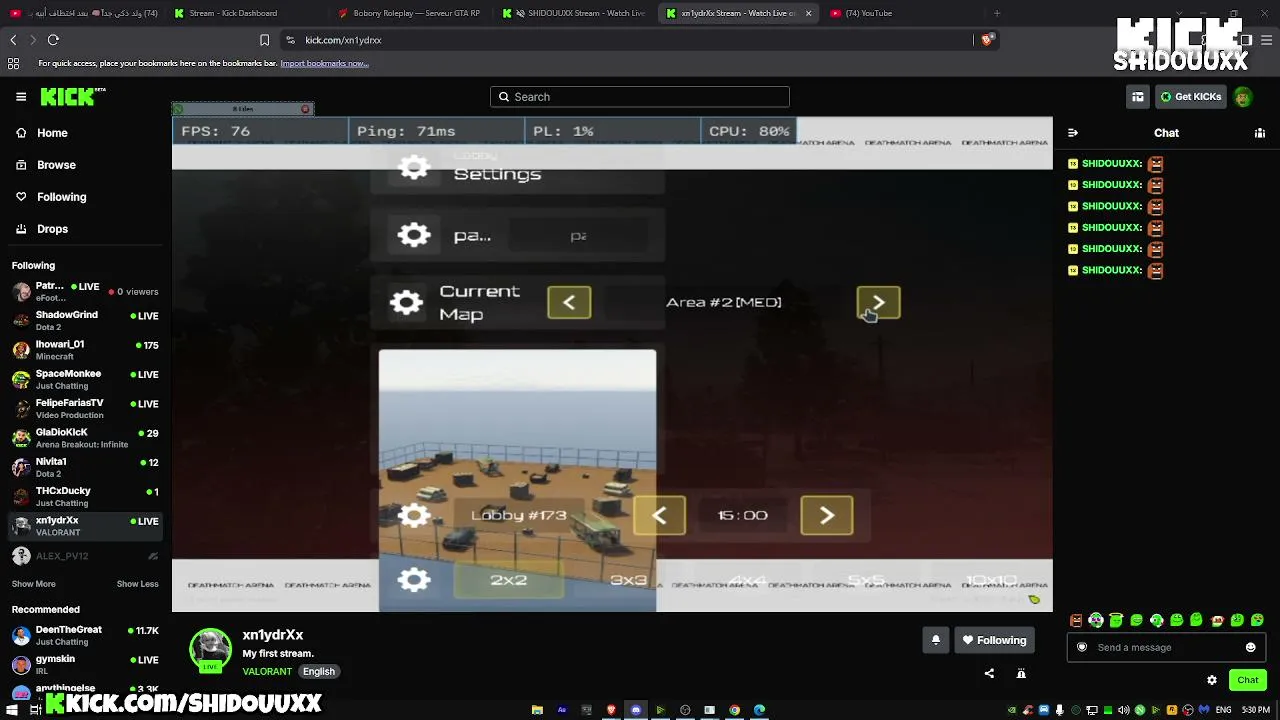
Task: Open FelipeFariasTV channel in the sidebar
Action: (86, 408)
